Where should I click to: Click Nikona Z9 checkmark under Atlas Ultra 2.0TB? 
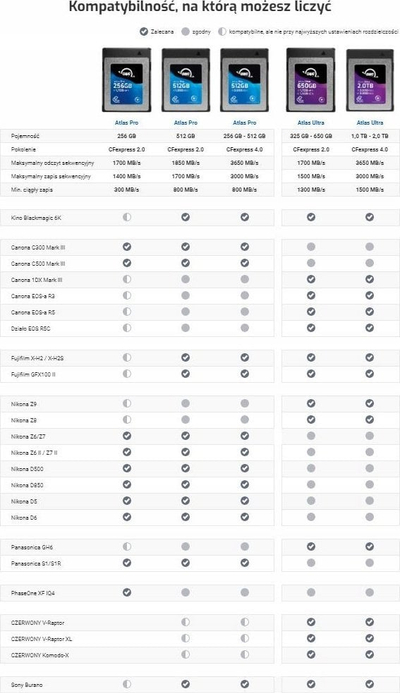370,403
